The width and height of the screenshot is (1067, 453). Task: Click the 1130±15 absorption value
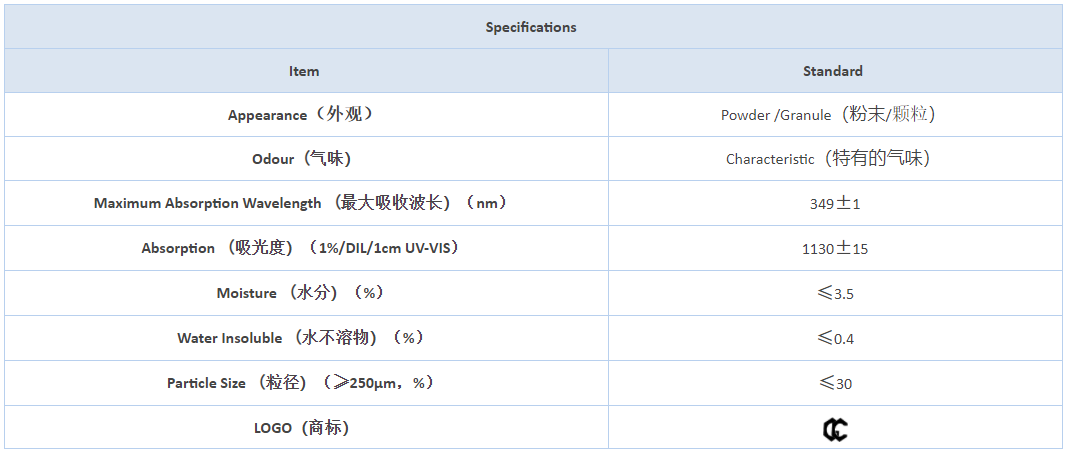pos(835,249)
